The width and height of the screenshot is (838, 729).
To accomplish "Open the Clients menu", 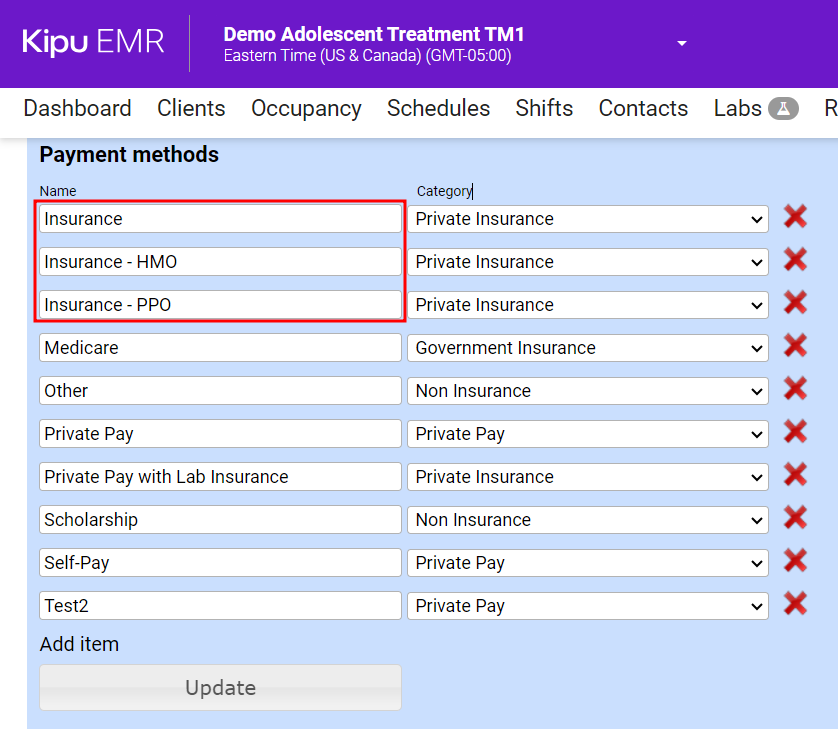I will (x=191, y=109).
